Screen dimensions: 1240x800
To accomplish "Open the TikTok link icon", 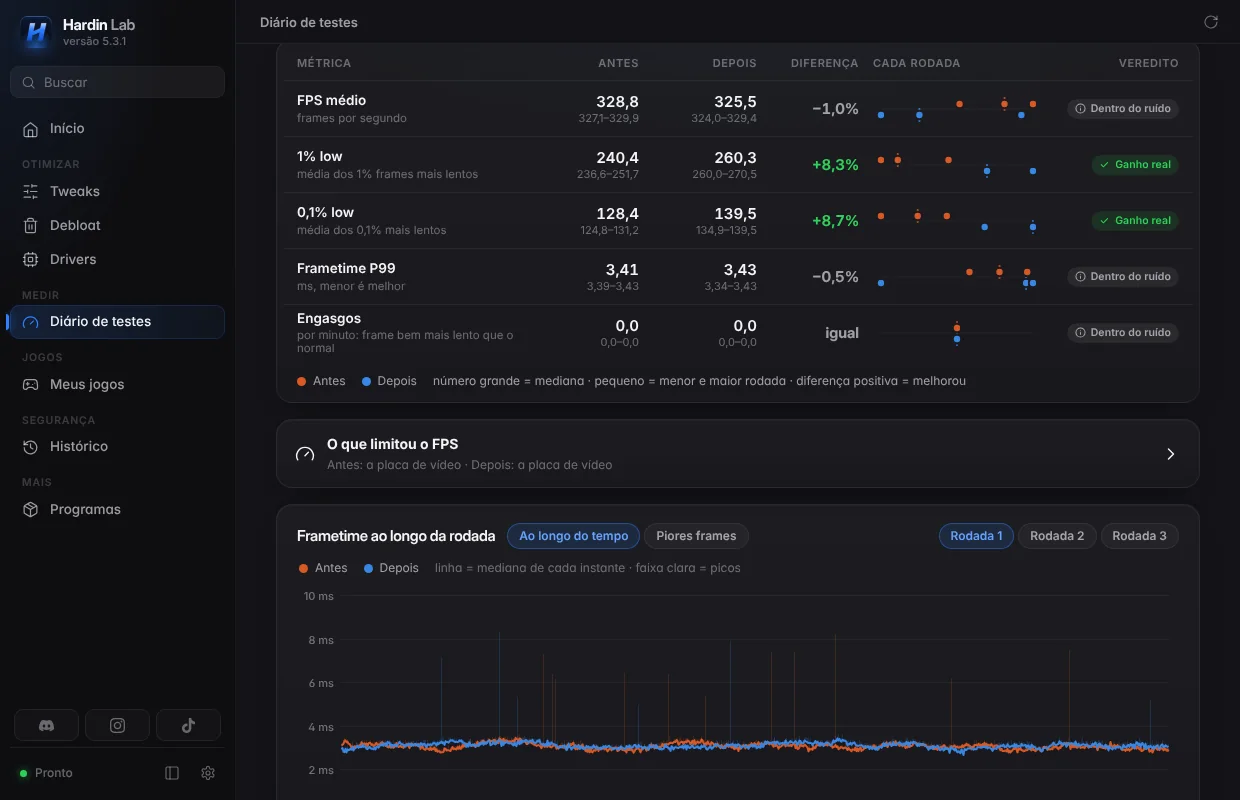I will point(188,725).
